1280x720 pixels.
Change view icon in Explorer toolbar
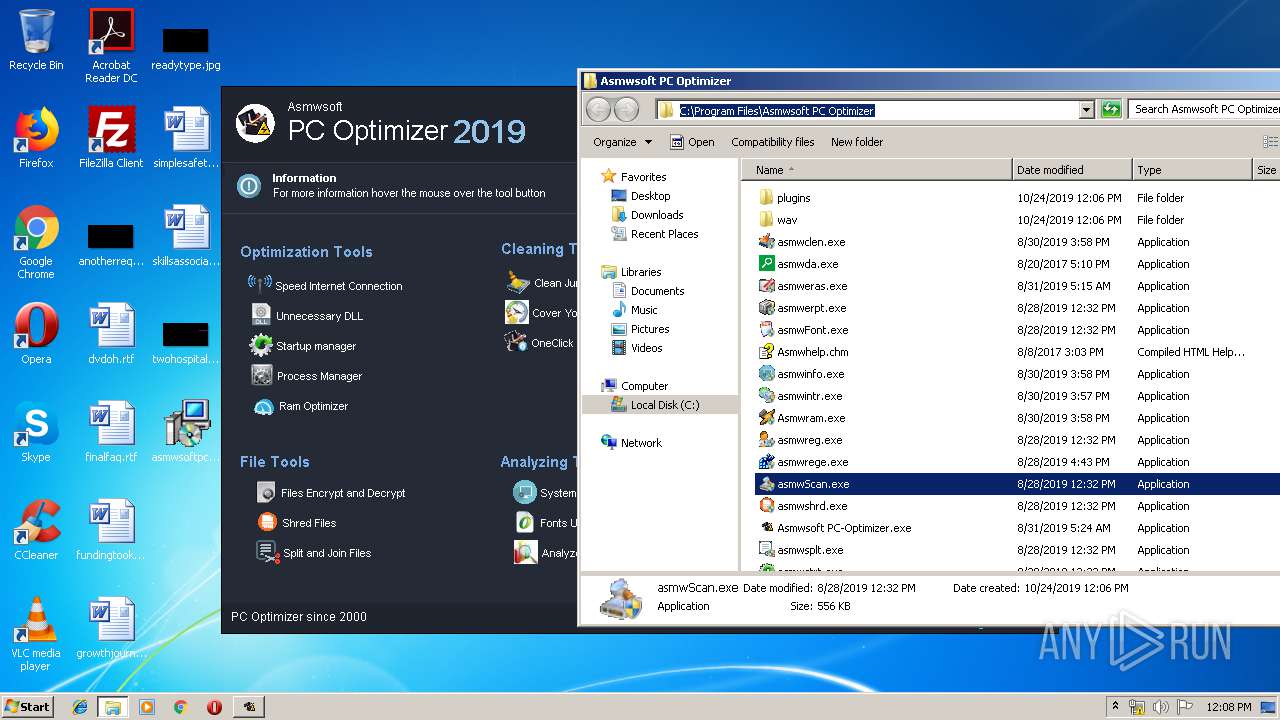[1270, 142]
